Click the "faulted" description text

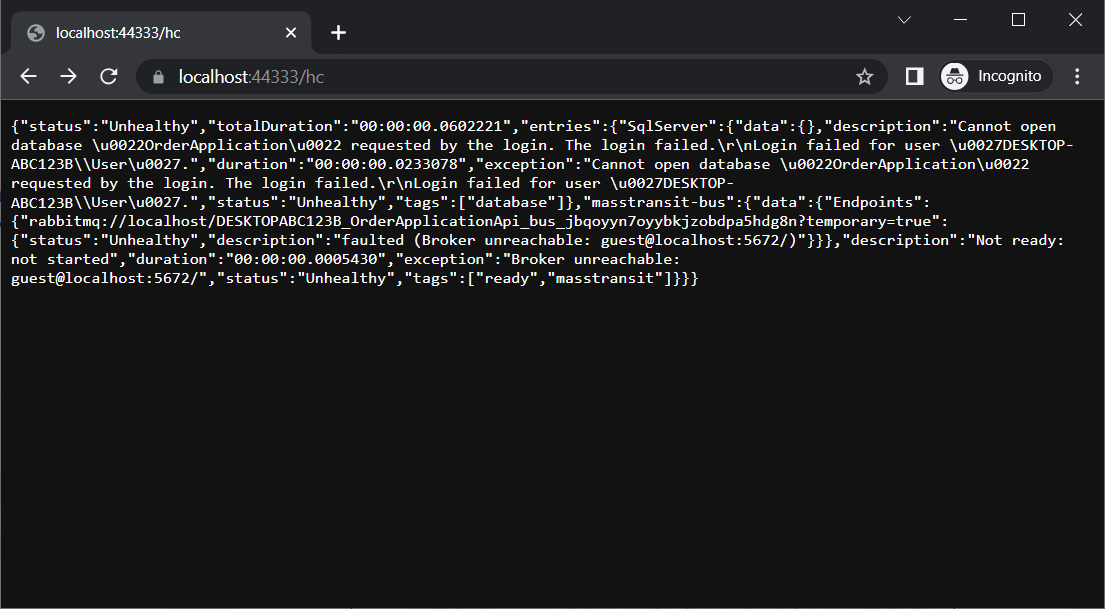tap(373, 240)
